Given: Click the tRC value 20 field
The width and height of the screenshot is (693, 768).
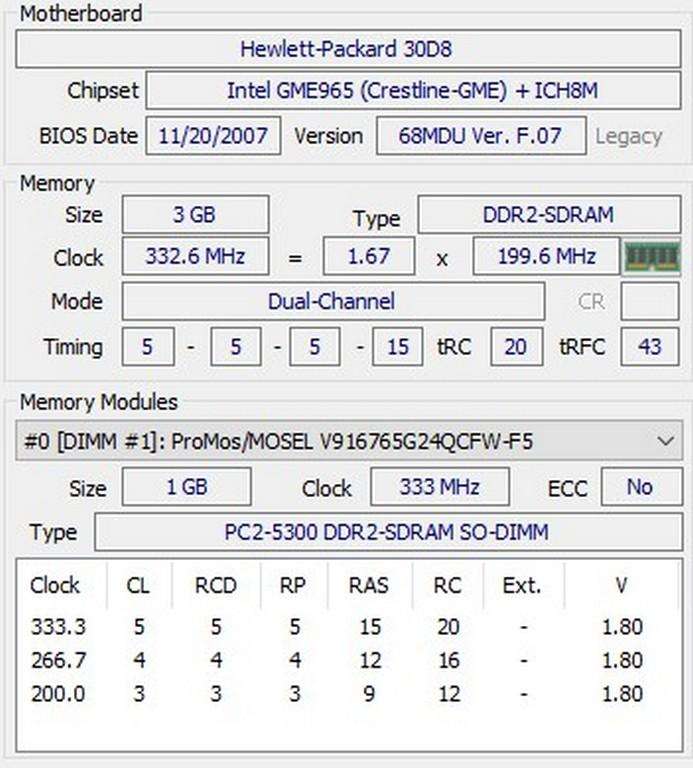Looking at the screenshot, I should 517,347.
